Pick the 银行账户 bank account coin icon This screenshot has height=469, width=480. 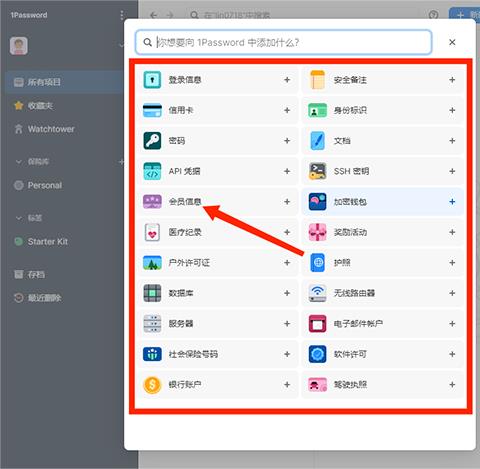click(152, 385)
